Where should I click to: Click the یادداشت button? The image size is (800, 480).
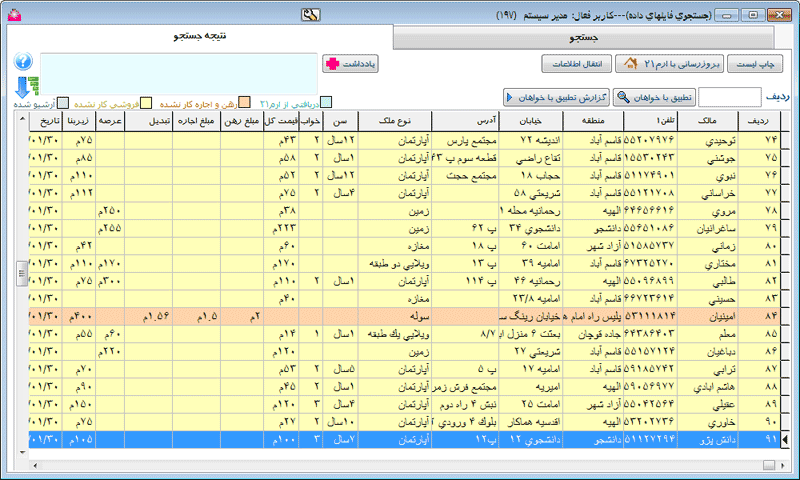tap(350, 64)
